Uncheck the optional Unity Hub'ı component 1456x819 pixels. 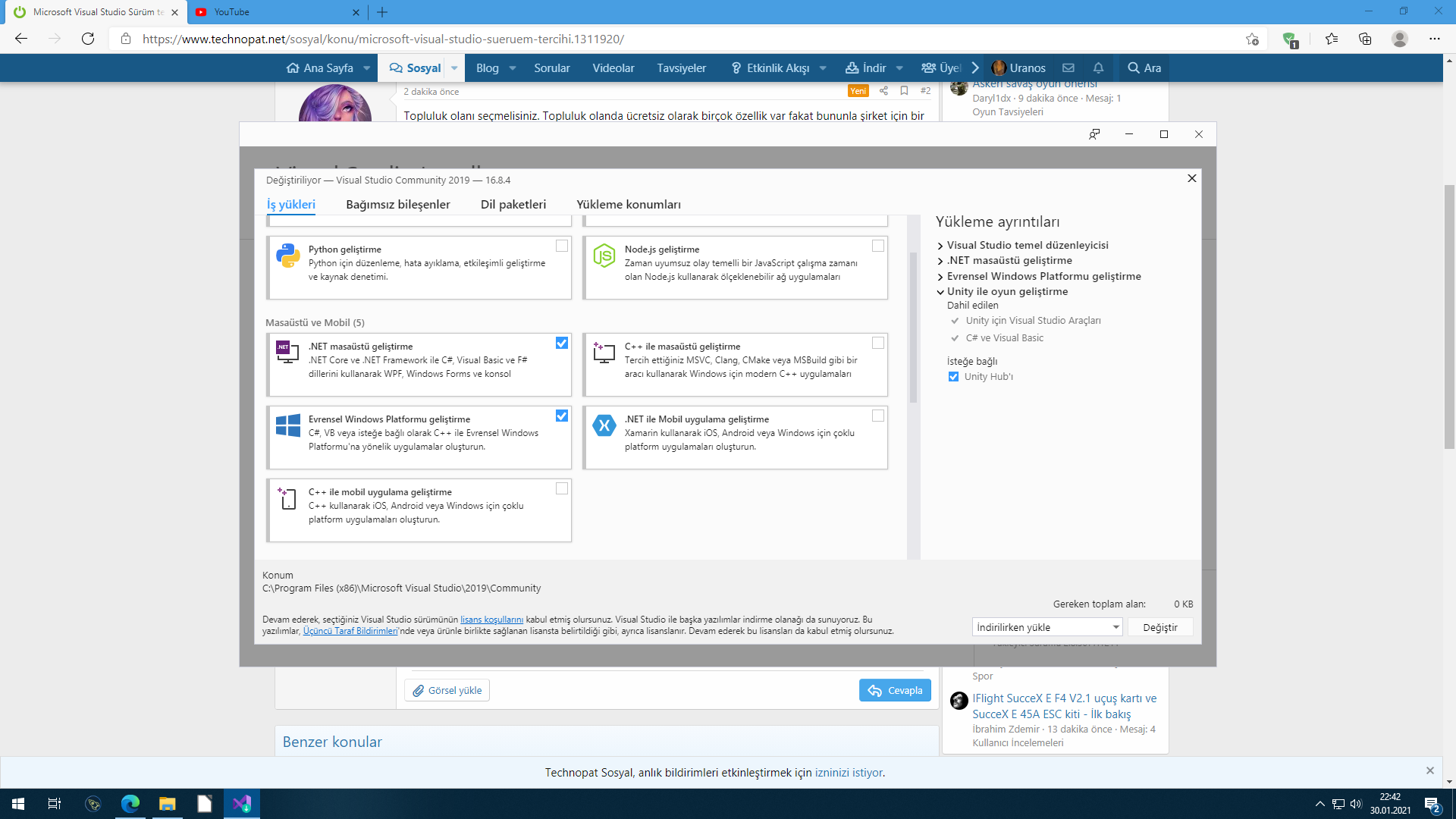(953, 377)
